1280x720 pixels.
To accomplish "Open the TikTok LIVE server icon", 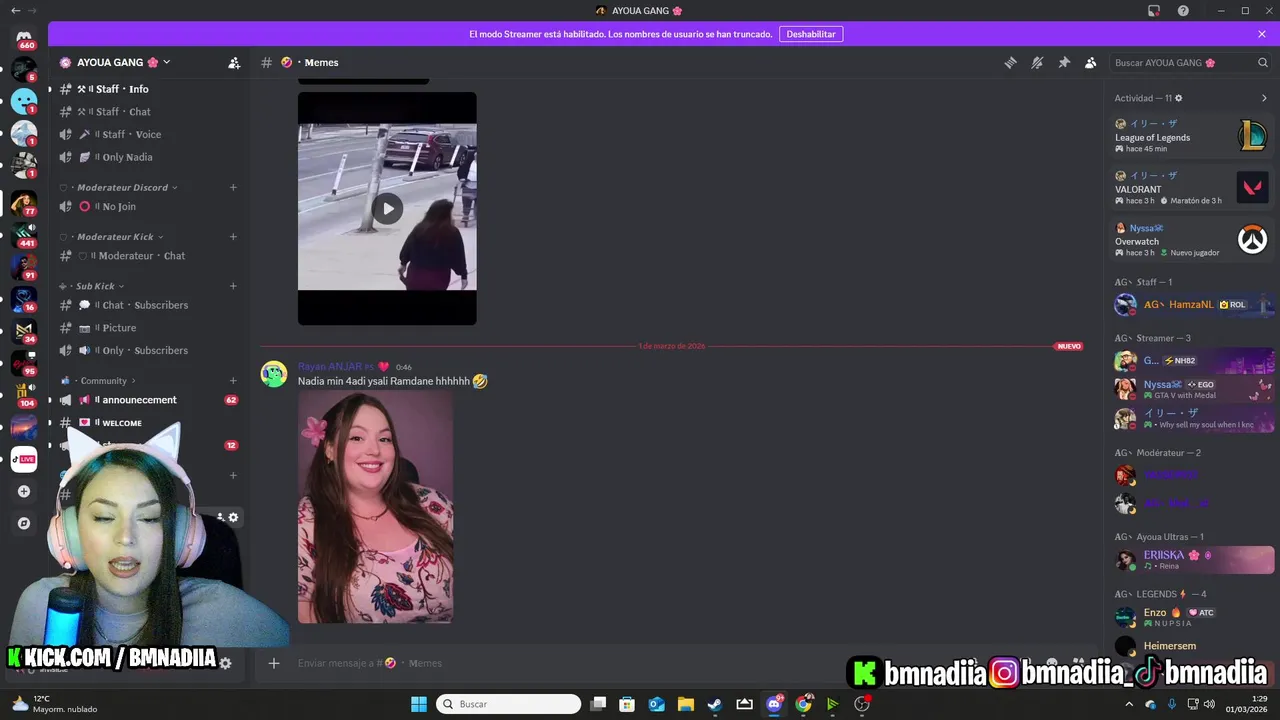I will 24,459.
